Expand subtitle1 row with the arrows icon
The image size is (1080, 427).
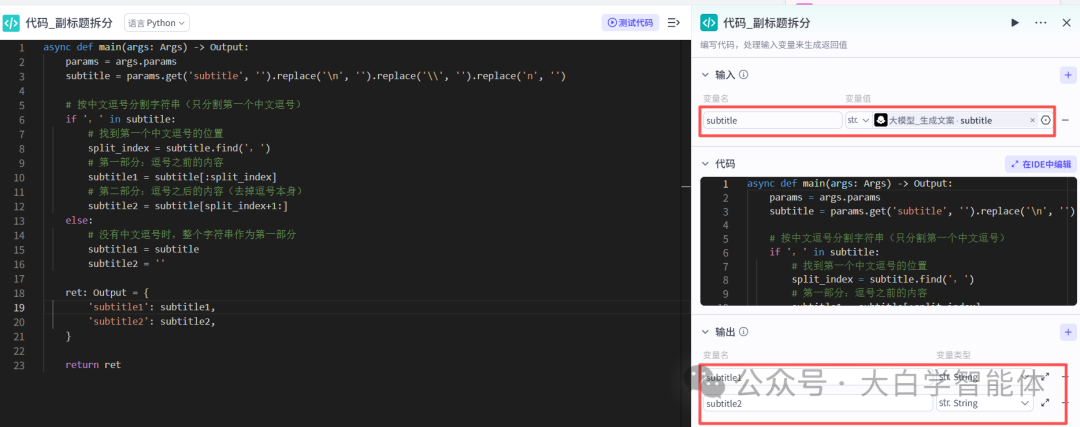(x=1046, y=377)
